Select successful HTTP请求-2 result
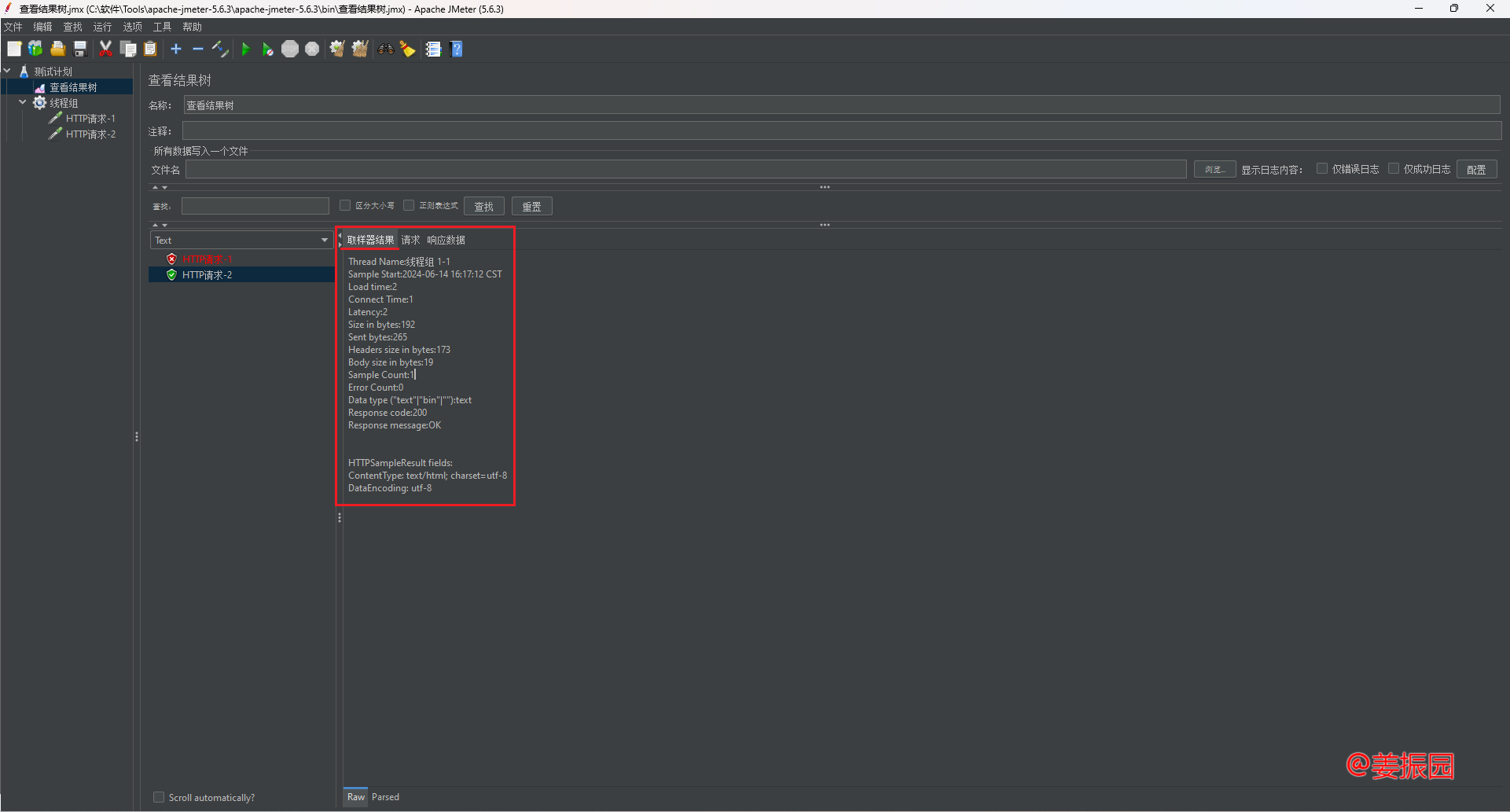Viewport: 1510px width, 812px height. (208, 274)
